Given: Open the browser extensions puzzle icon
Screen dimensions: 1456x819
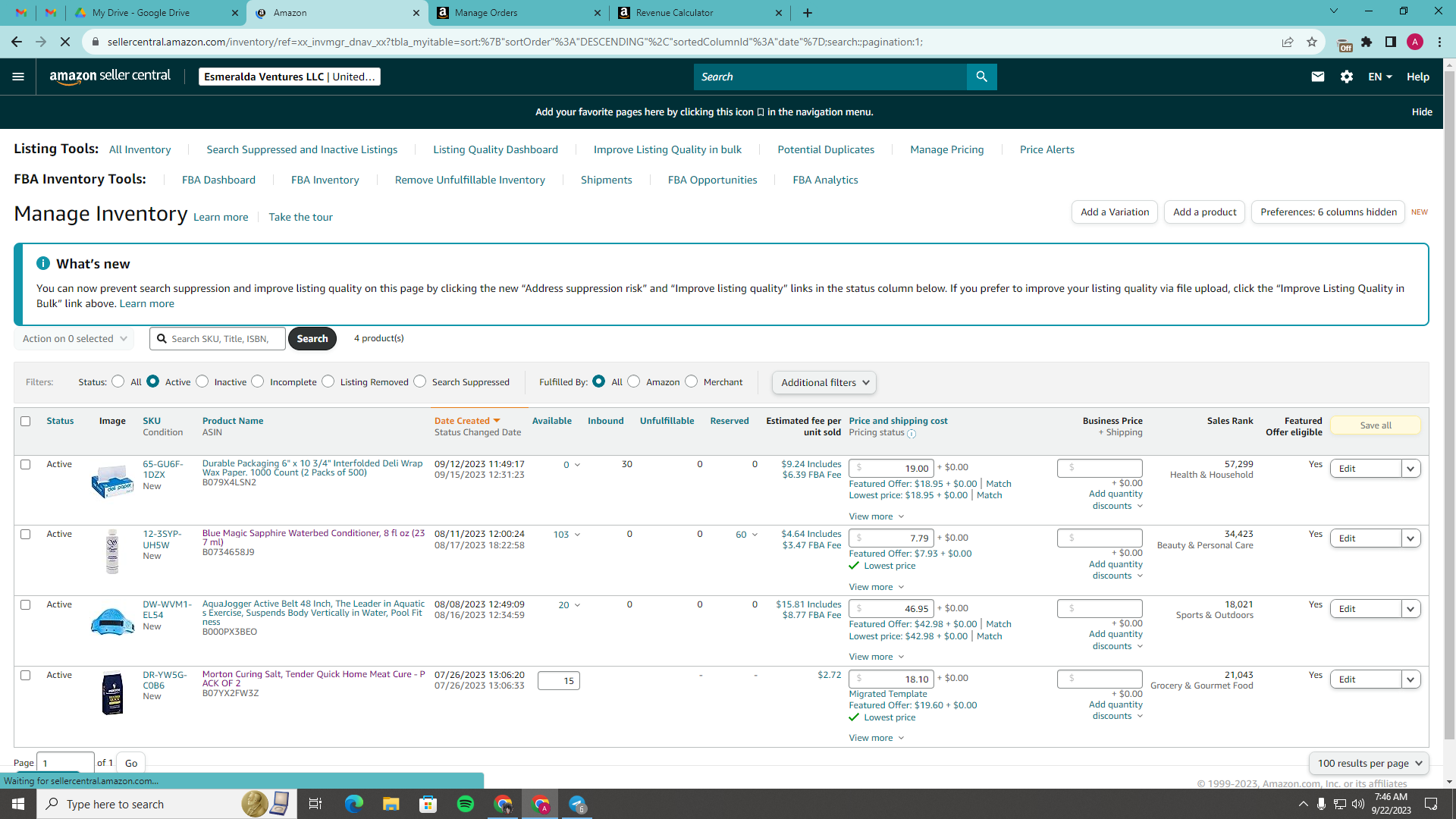Looking at the screenshot, I should tap(1367, 42).
